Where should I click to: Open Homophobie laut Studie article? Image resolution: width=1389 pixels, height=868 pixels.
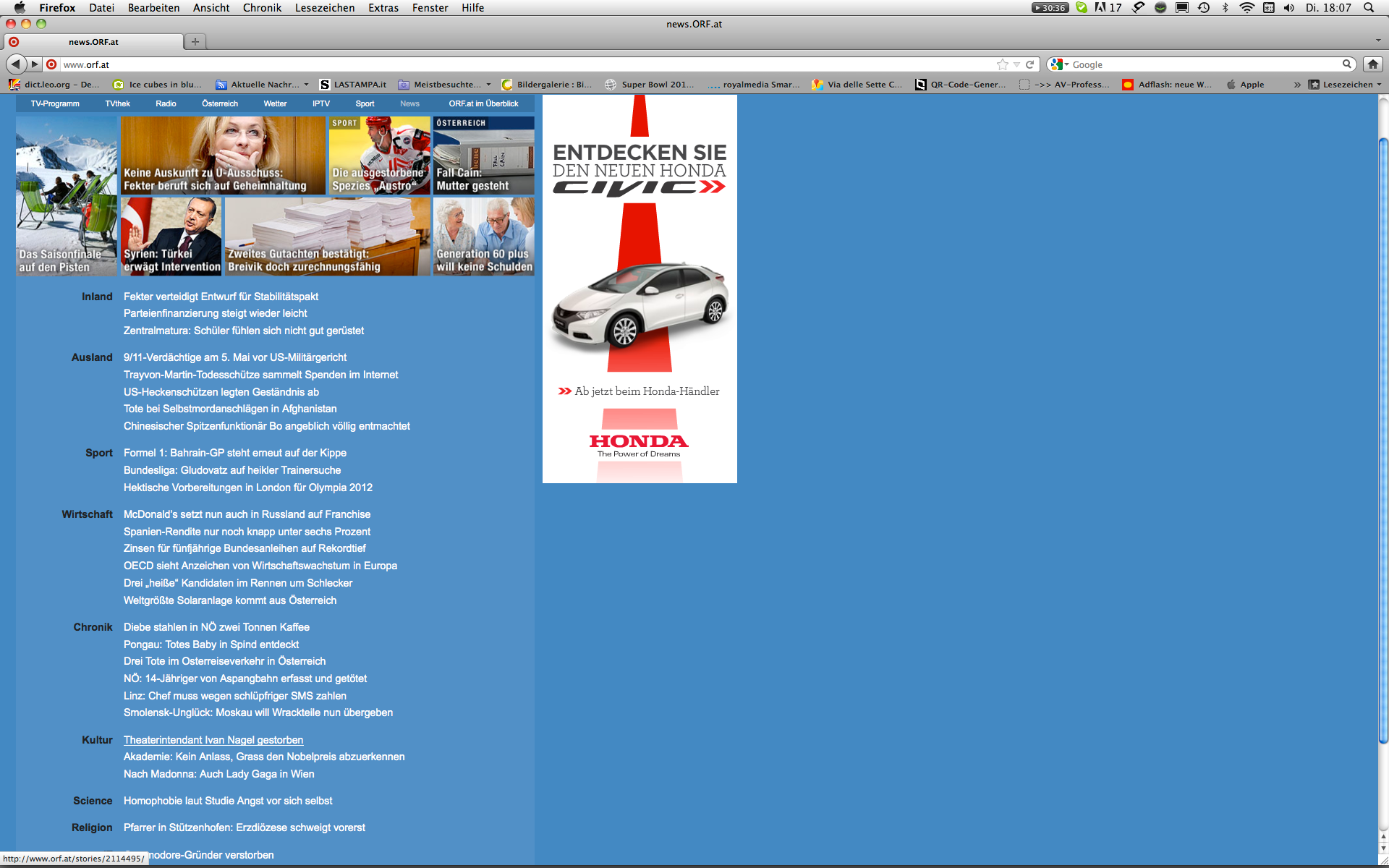[228, 801]
